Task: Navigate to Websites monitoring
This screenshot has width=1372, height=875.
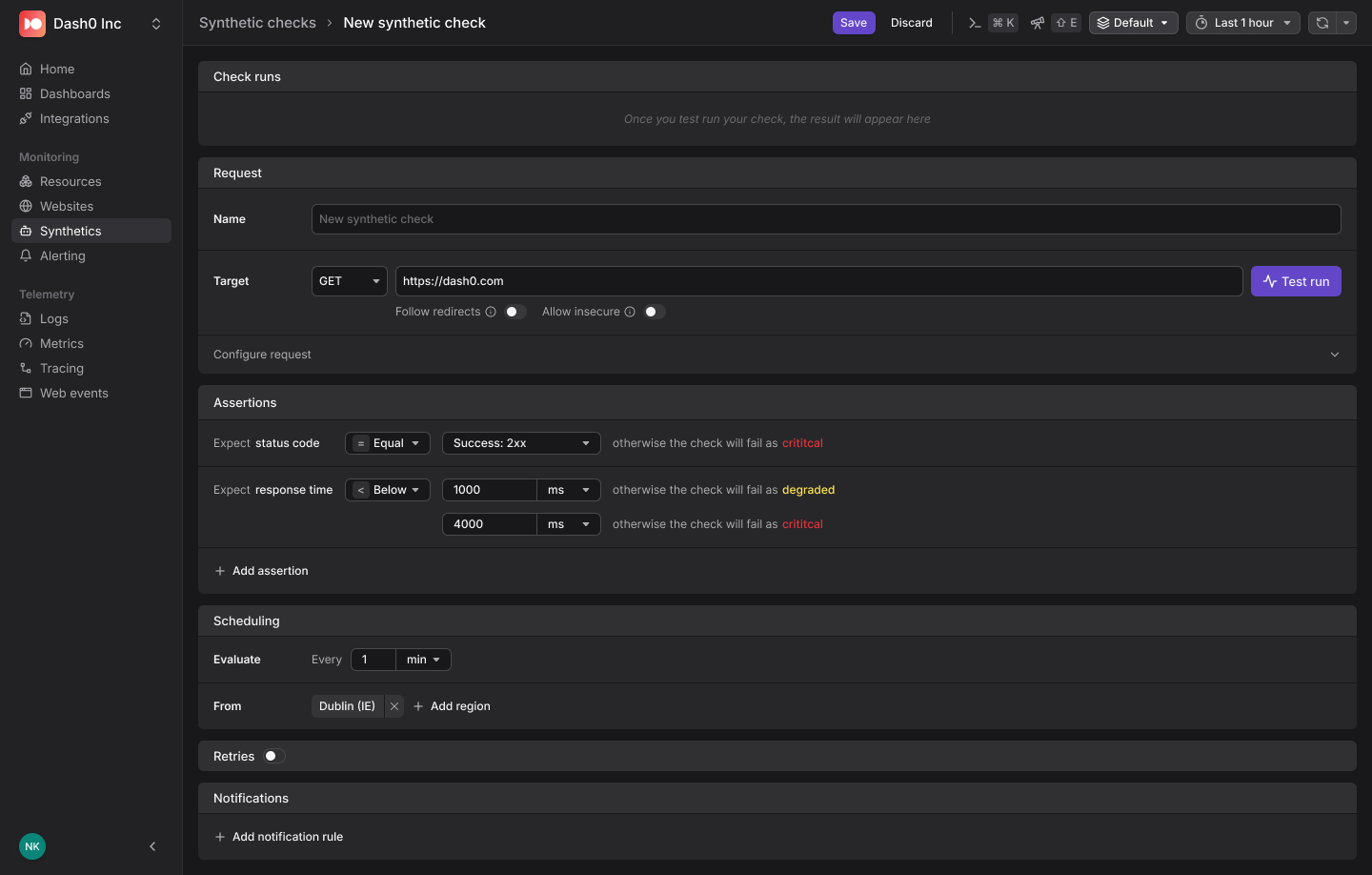Action: [x=91, y=206]
